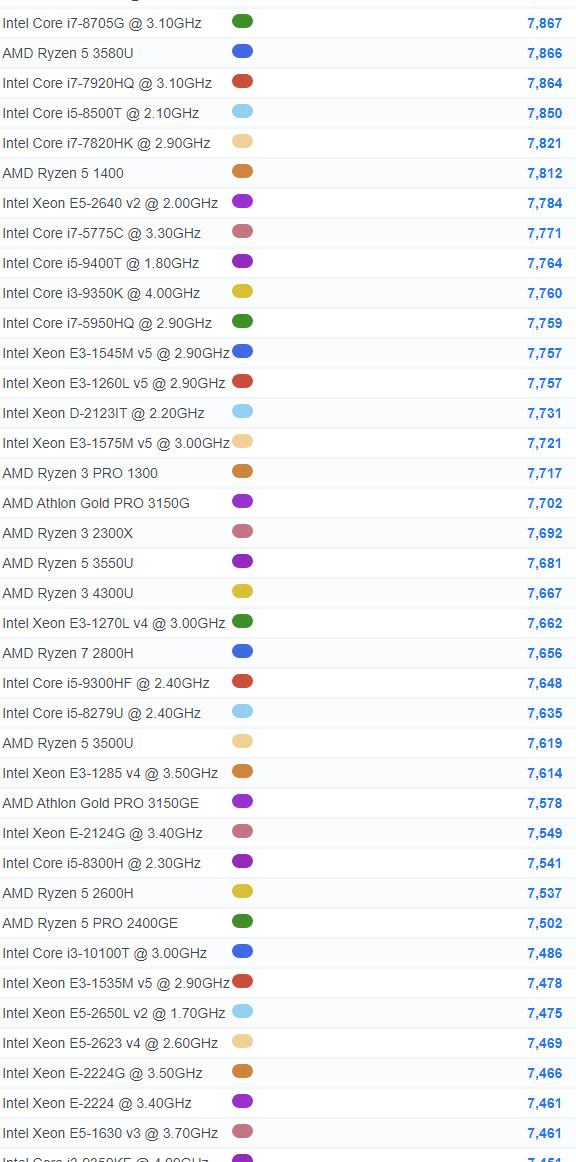This screenshot has width=576, height=1162.
Task: Click score 7,578 for Athlon Gold PRO 3150GE
Action: [545, 803]
